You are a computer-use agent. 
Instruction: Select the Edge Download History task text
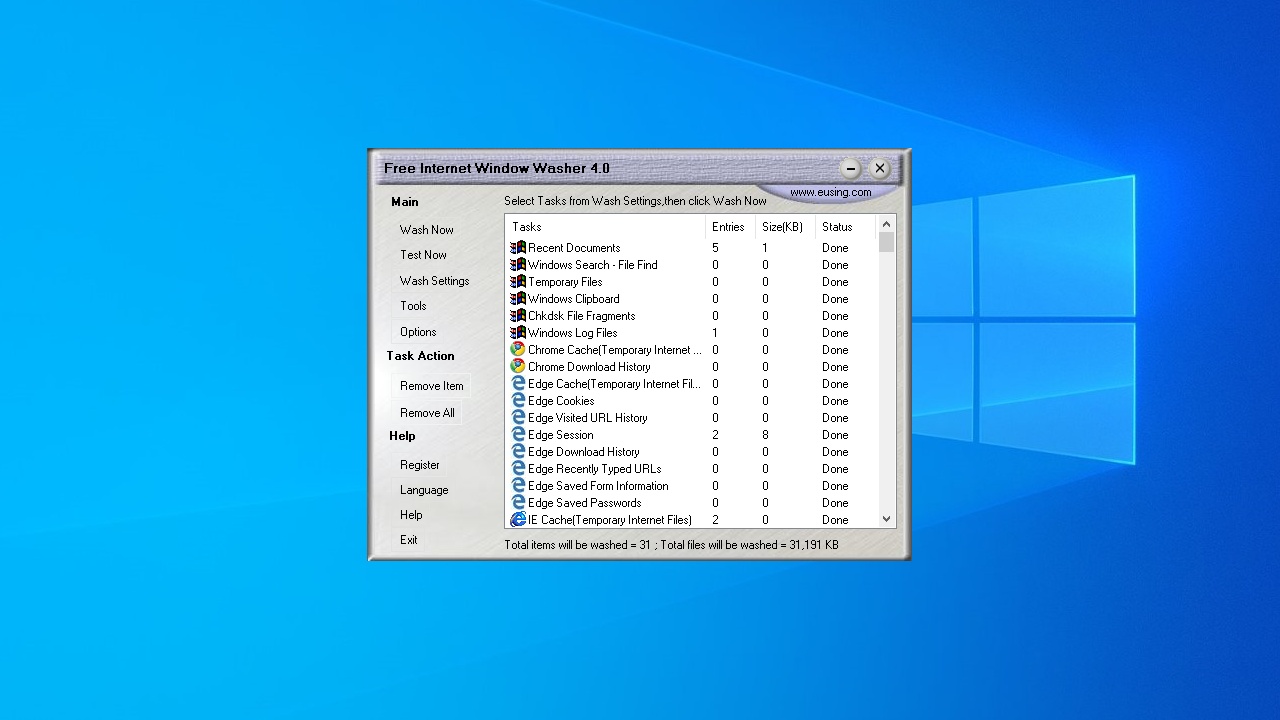point(584,452)
